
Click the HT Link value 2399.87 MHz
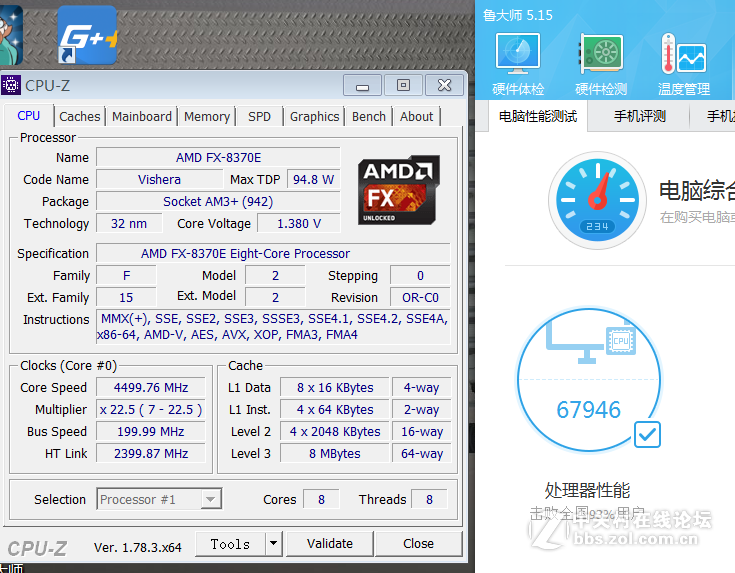coord(151,454)
